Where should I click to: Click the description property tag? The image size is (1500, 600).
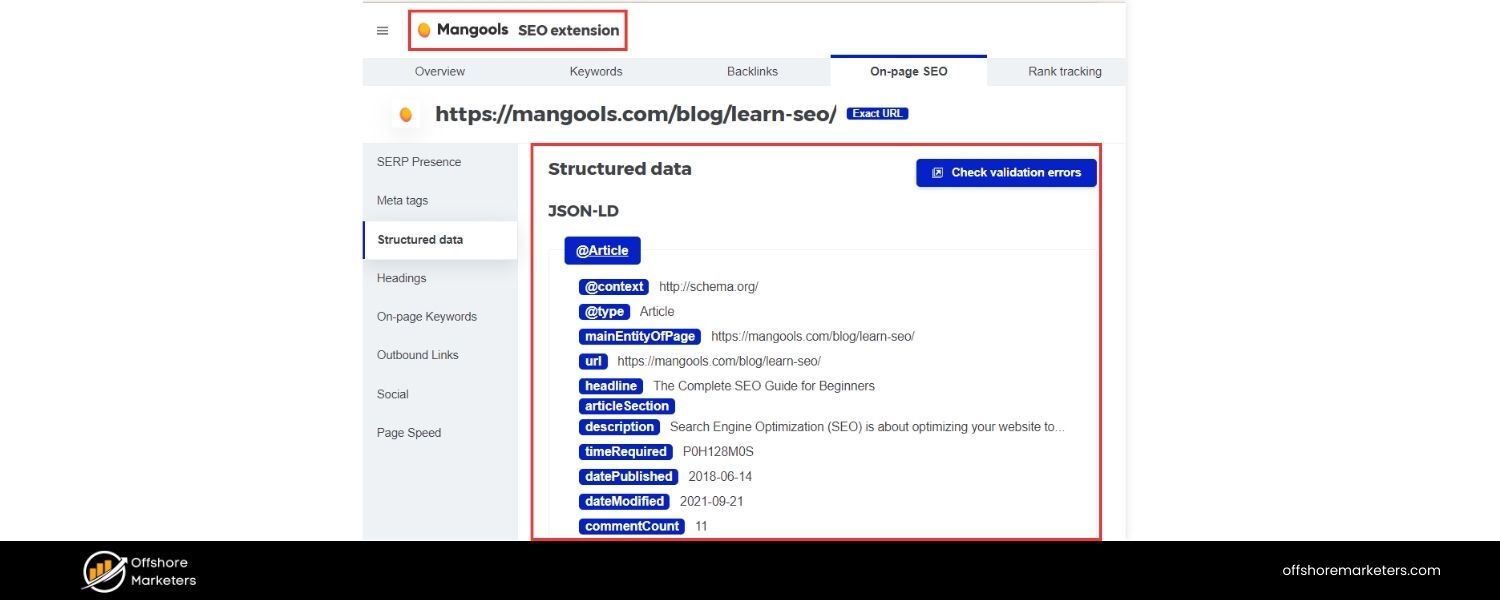point(619,427)
